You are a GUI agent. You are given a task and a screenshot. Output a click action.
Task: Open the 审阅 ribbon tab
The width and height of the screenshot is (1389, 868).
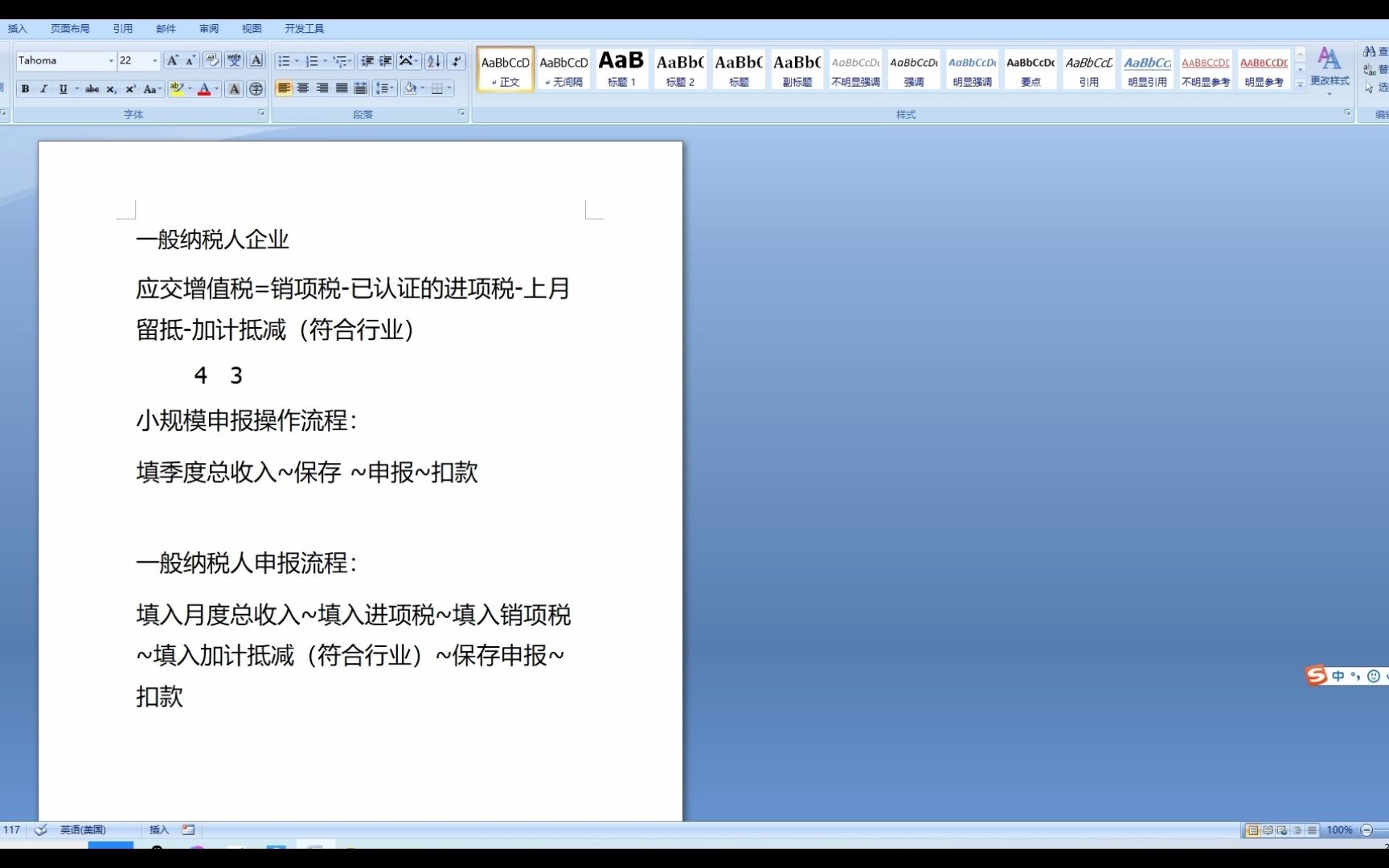[209, 28]
